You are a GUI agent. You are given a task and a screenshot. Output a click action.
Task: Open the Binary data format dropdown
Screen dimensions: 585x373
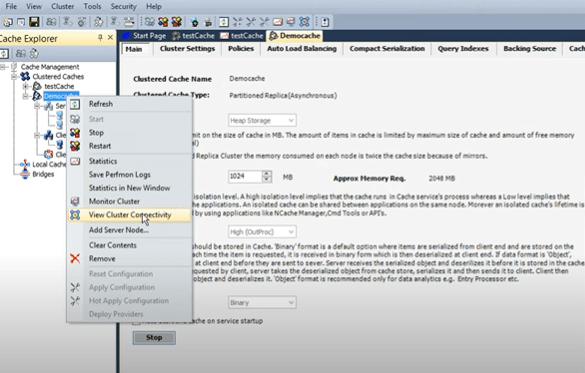[262, 303]
